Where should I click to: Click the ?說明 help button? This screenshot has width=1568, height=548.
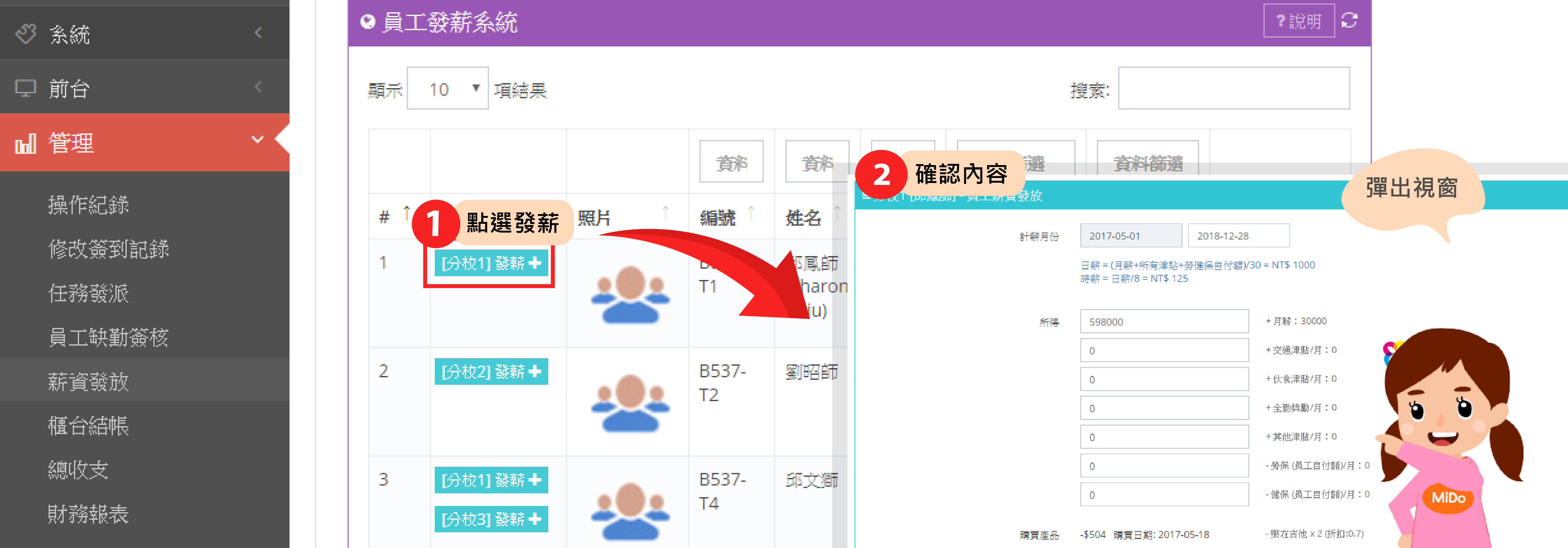tap(1298, 21)
